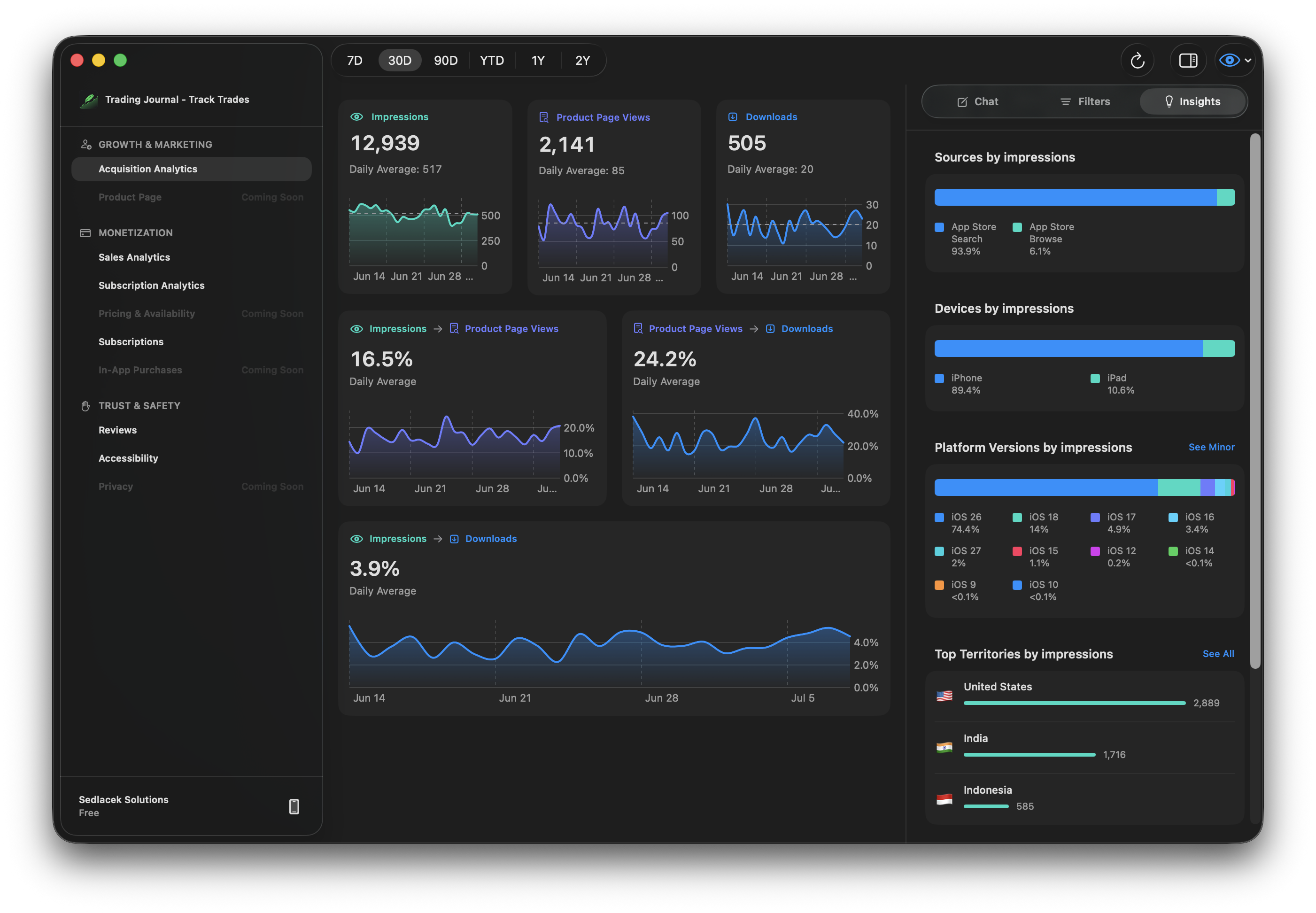This screenshot has width=1316, height=913.
Task: Click the eye icon on Impressions card
Action: tap(356, 116)
